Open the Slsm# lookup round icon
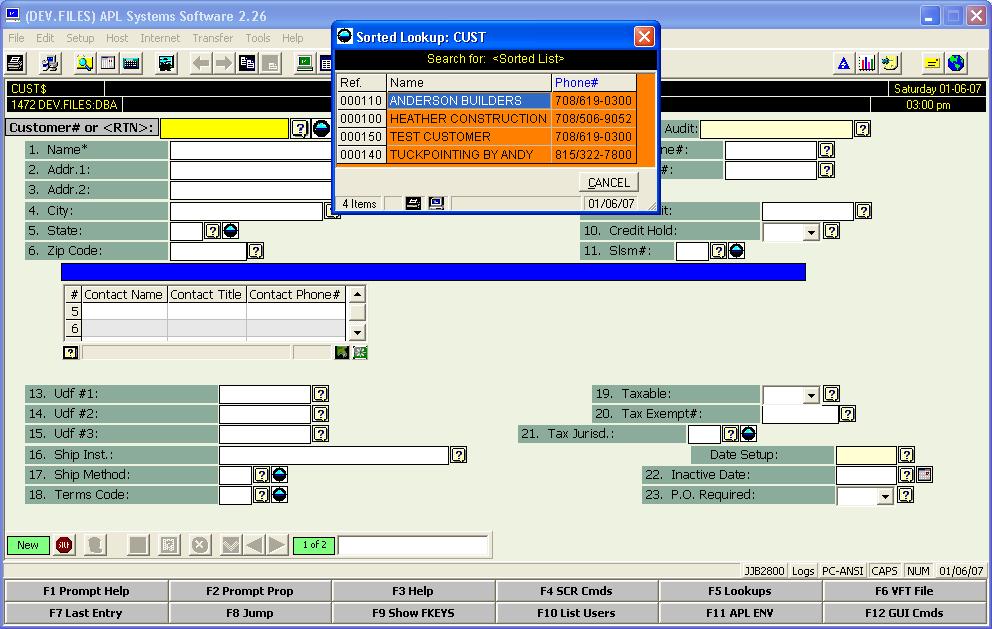The image size is (992, 629). click(x=736, y=251)
